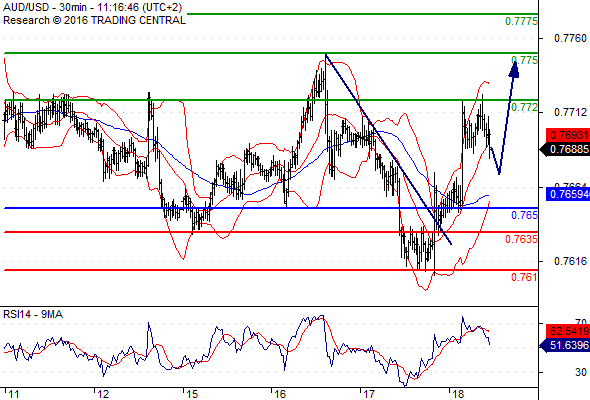Select the black 0.76885 current price tag

tap(566, 149)
